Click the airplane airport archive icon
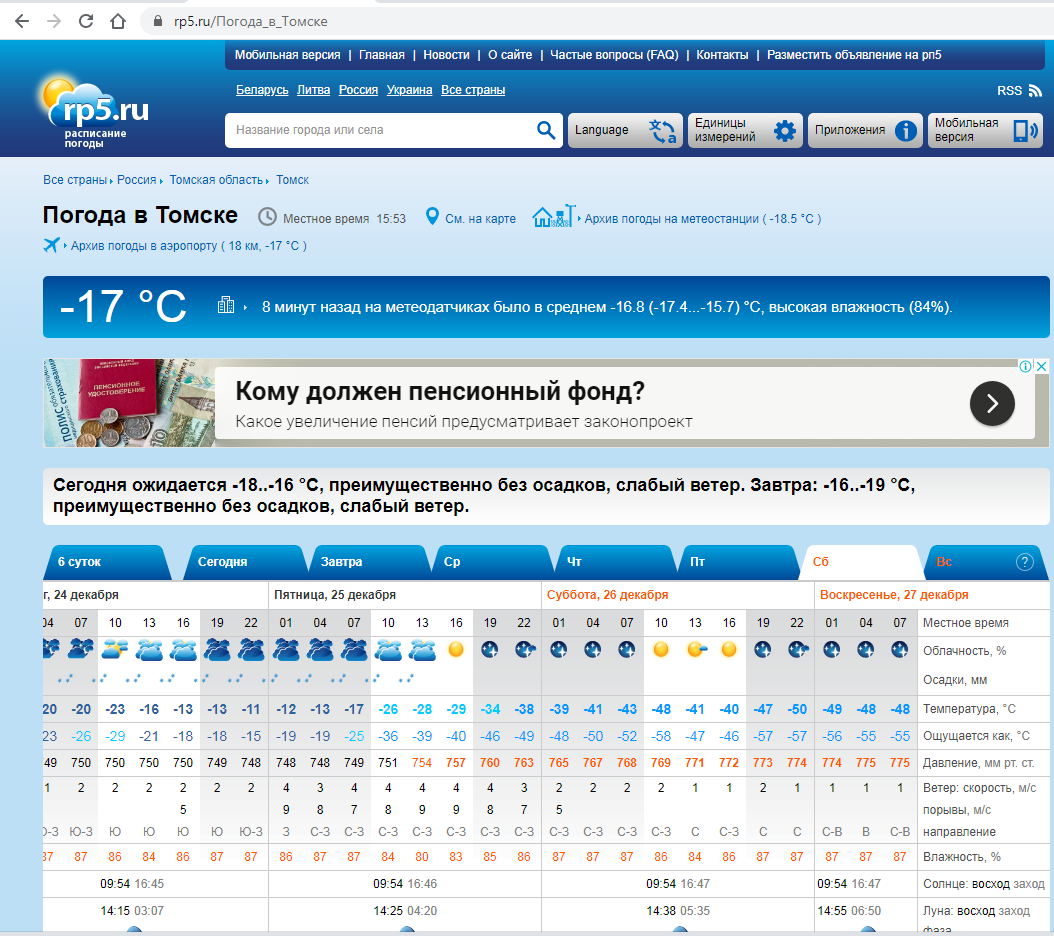The height and width of the screenshot is (936, 1054). click(x=52, y=245)
